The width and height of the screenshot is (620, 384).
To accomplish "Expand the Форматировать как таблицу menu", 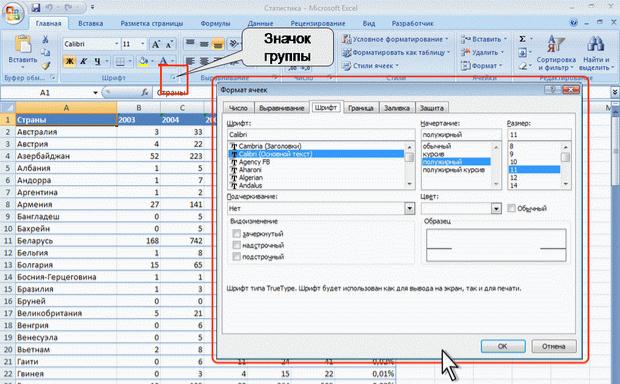I will 396,52.
